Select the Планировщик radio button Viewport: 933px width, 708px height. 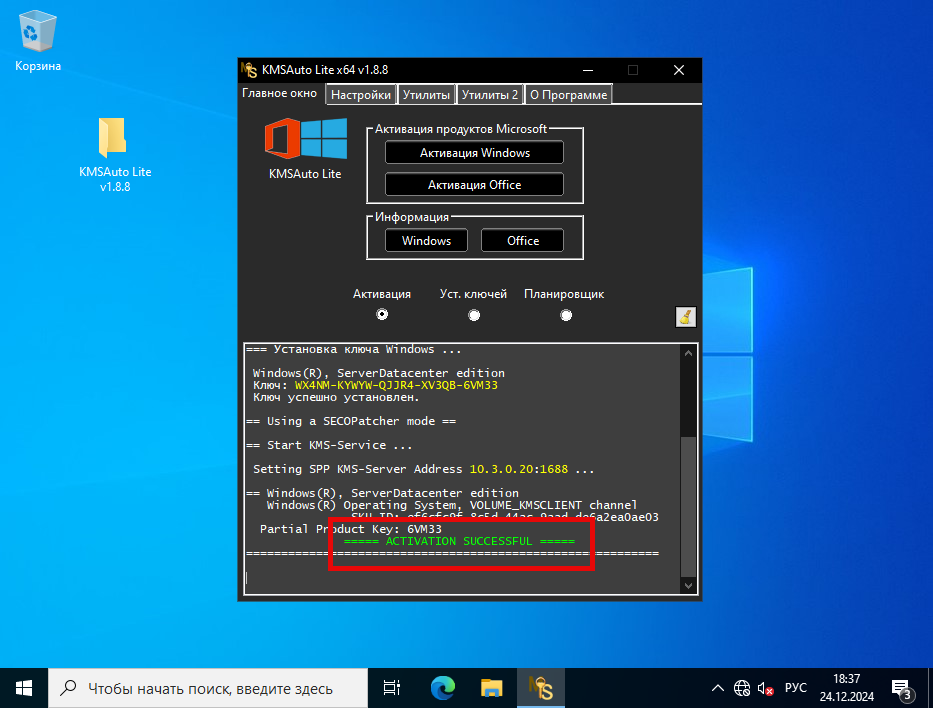coord(566,314)
